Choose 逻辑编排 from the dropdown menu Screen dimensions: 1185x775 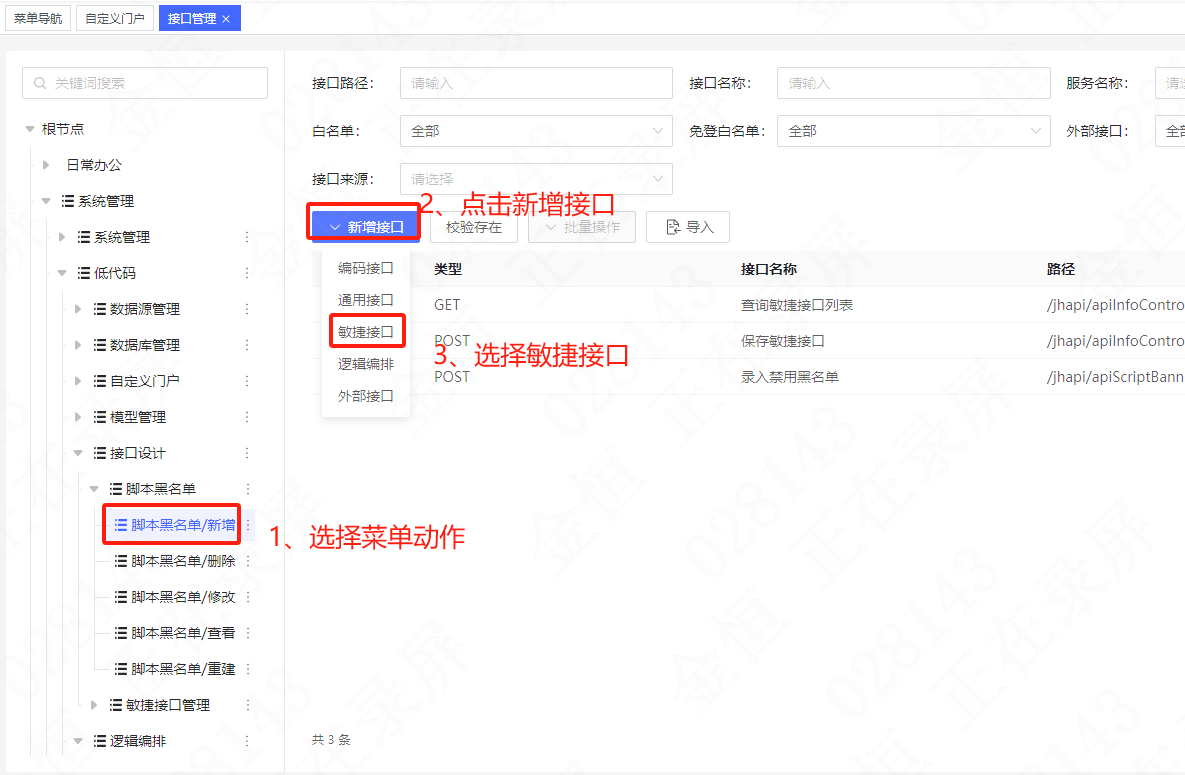(366, 364)
